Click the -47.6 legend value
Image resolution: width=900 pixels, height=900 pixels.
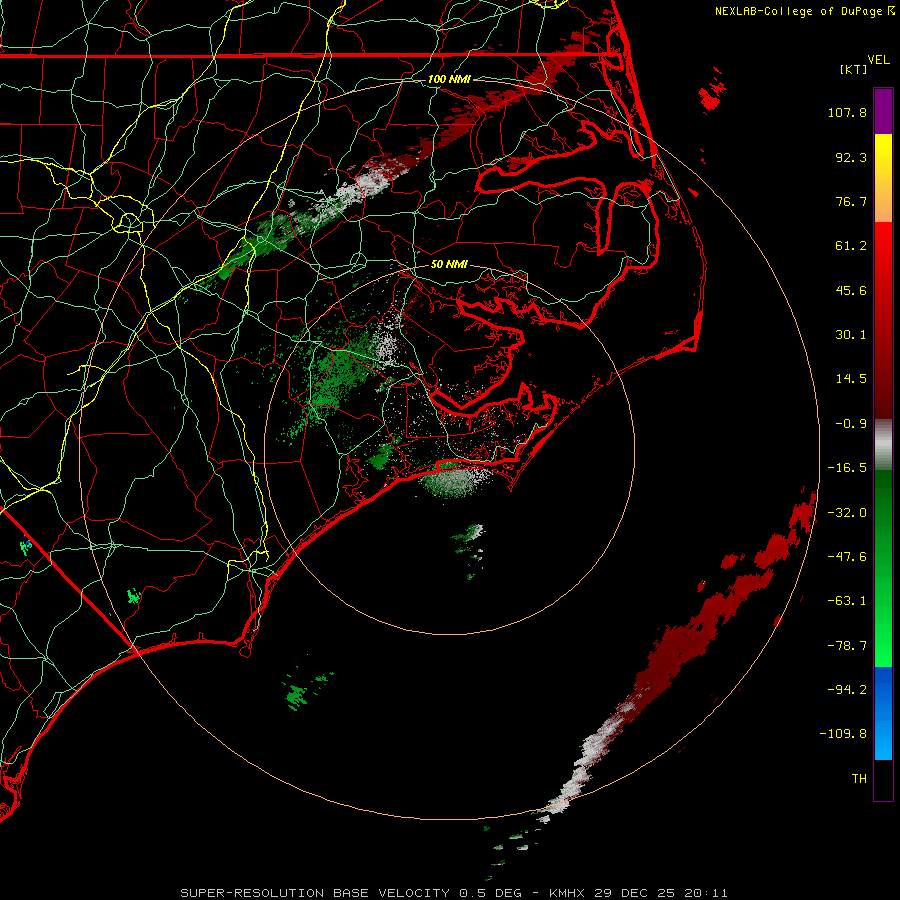click(x=847, y=557)
